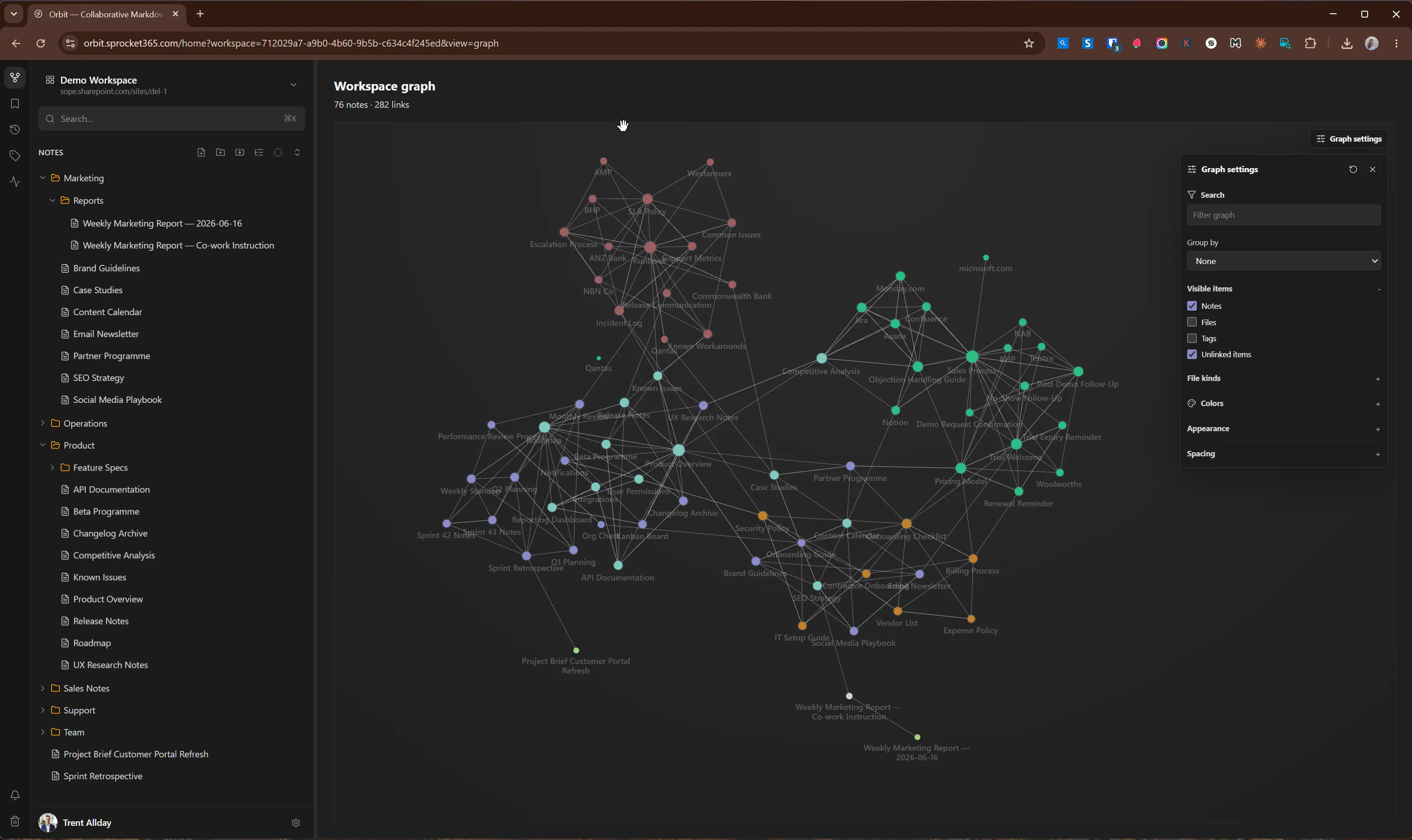The image size is (1412, 840).
Task: Click the import icon in the Notes toolbar
Action: point(239,152)
